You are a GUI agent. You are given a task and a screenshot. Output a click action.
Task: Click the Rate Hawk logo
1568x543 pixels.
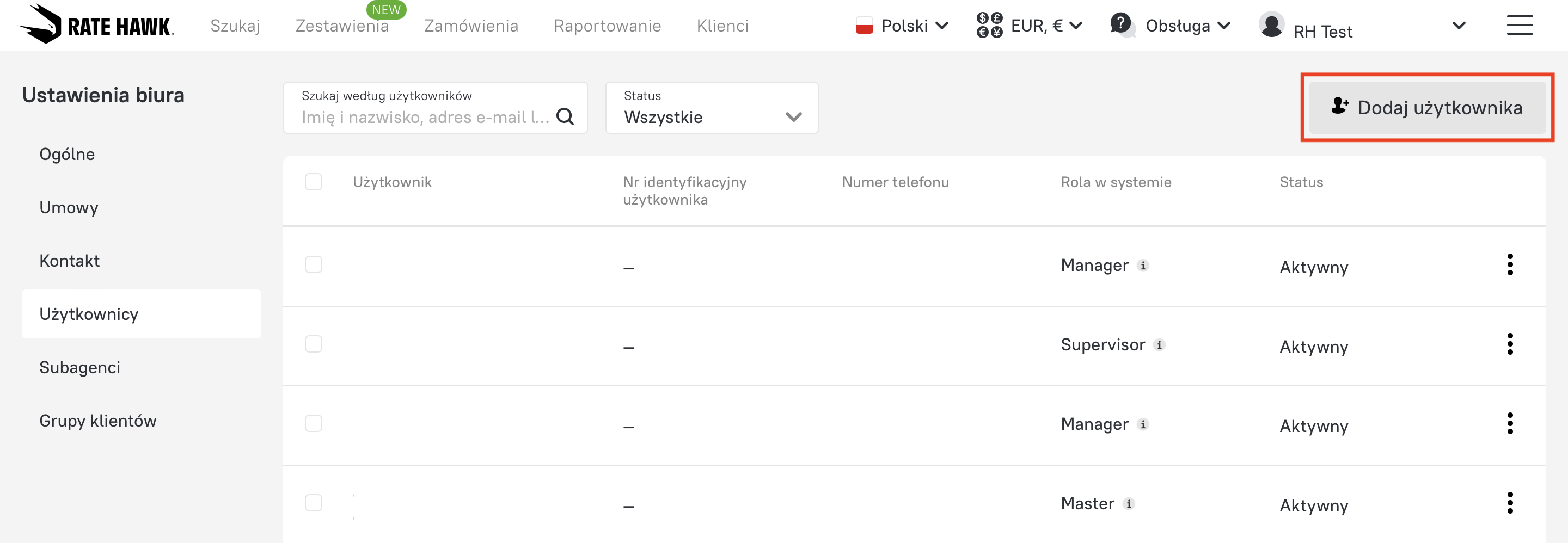click(x=96, y=24)
